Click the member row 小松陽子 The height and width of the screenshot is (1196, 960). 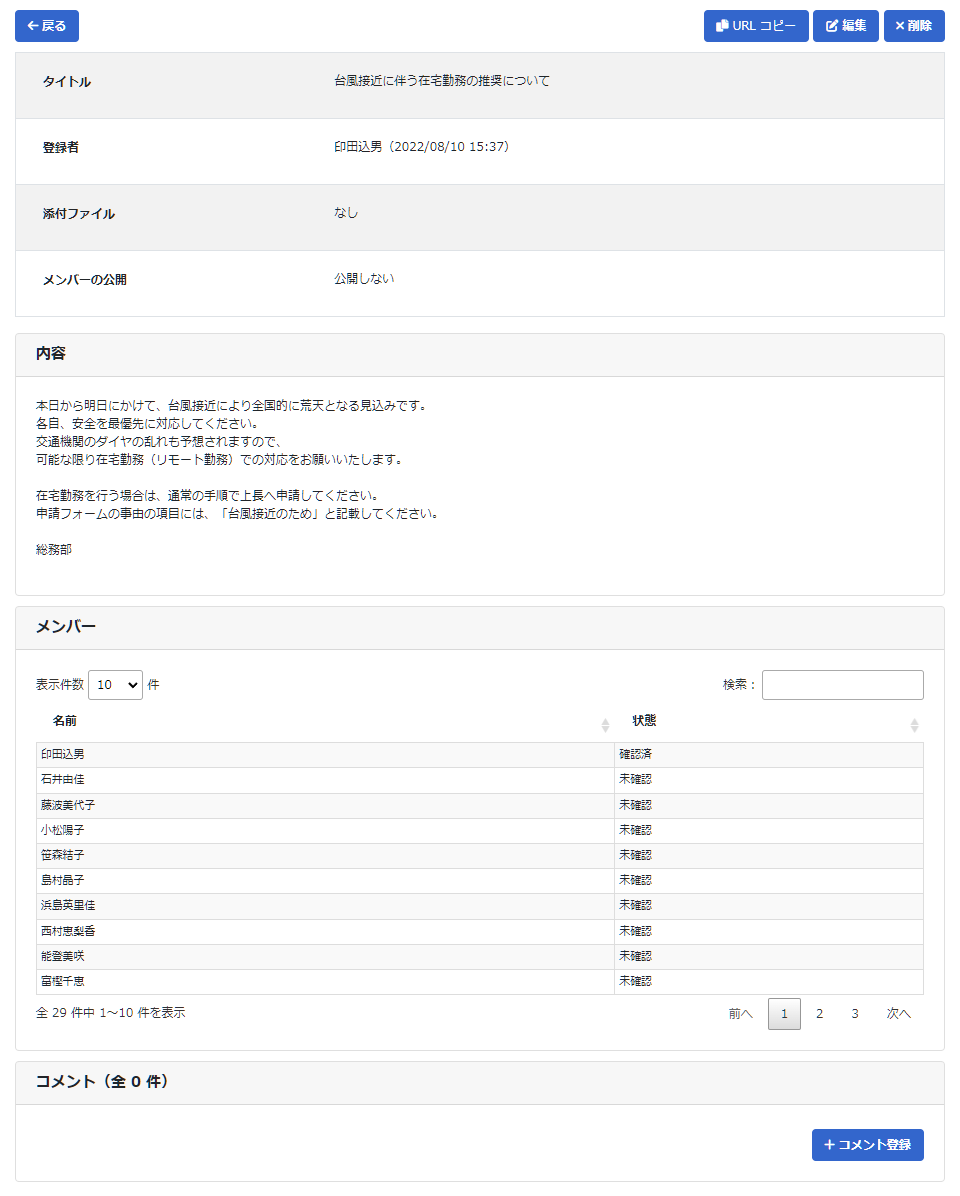(63, 830)
